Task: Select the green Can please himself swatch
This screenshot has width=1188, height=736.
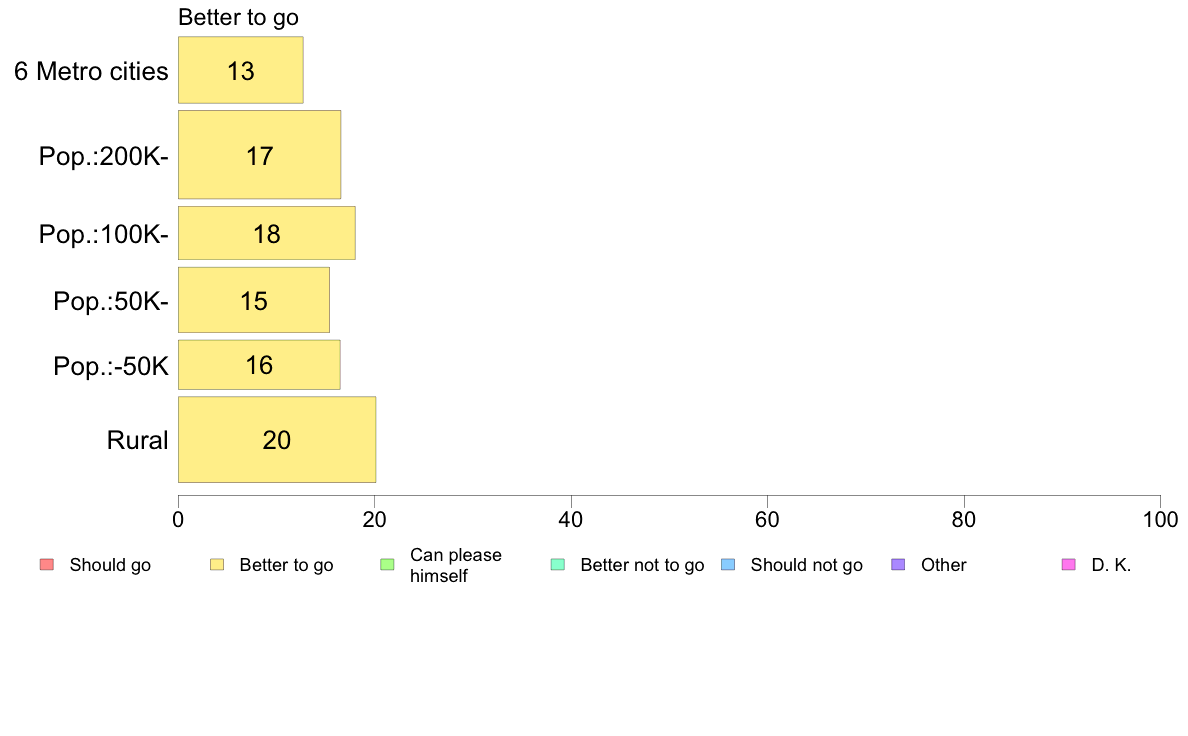Action: (x=387, y=565)
